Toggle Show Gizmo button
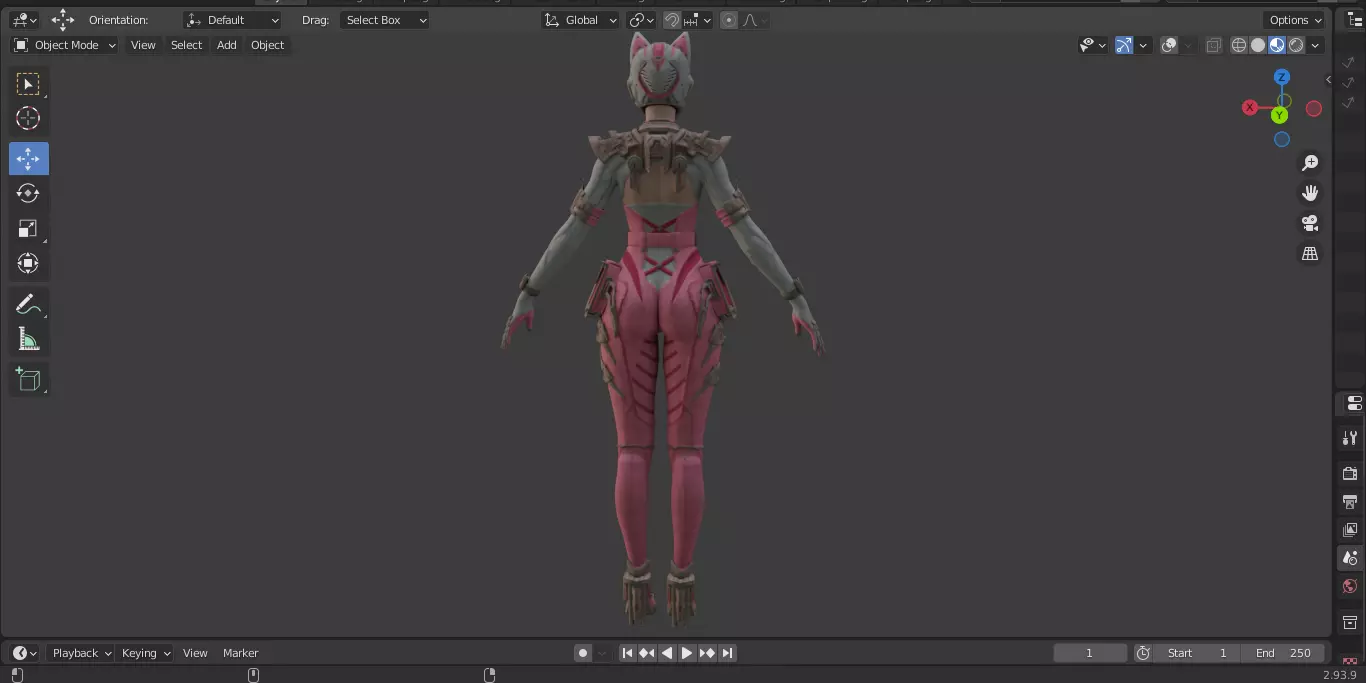The image size is (1366, 683). coord(1124,45)
